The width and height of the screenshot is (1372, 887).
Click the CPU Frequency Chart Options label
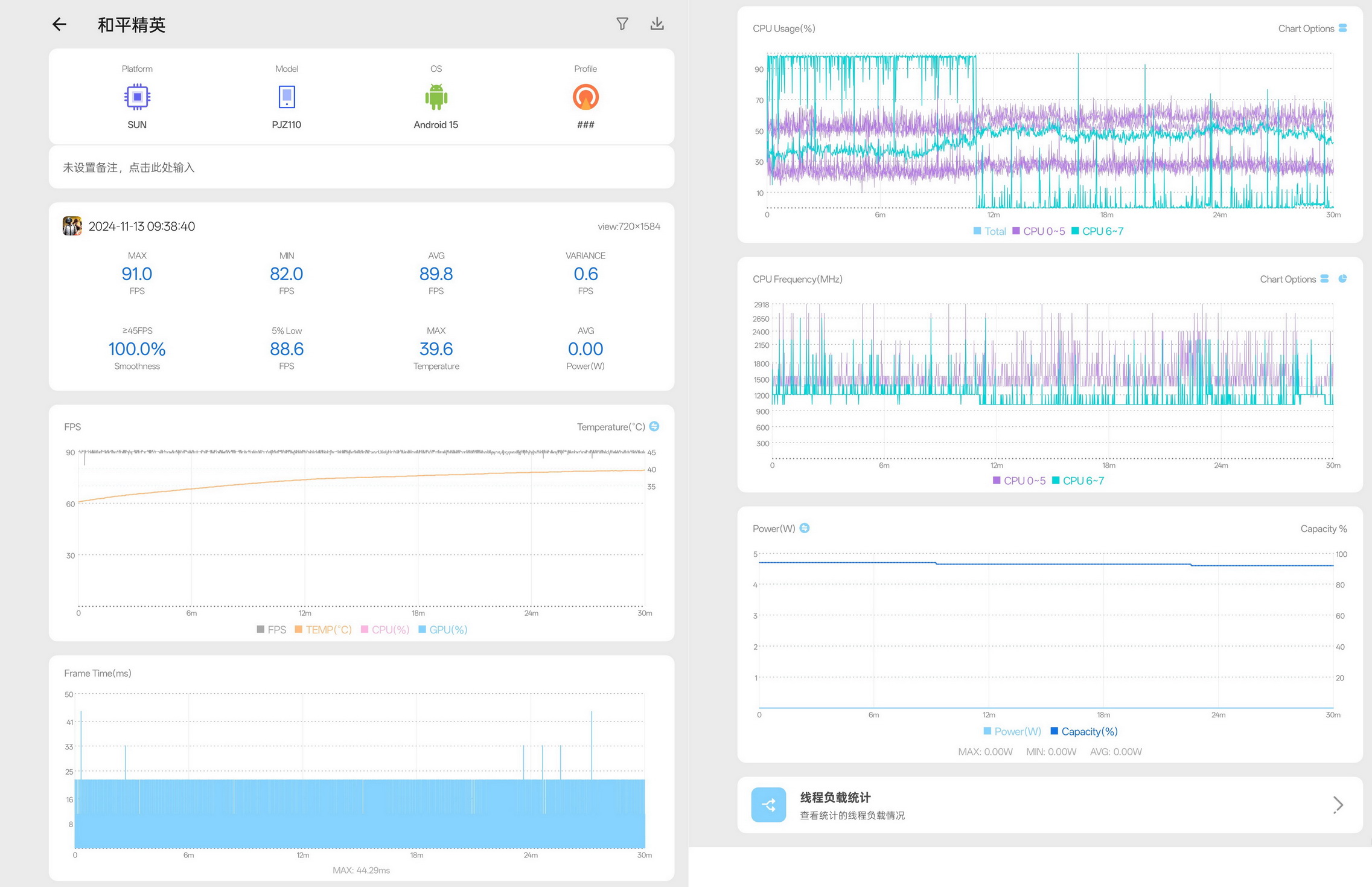(1287, 279)
